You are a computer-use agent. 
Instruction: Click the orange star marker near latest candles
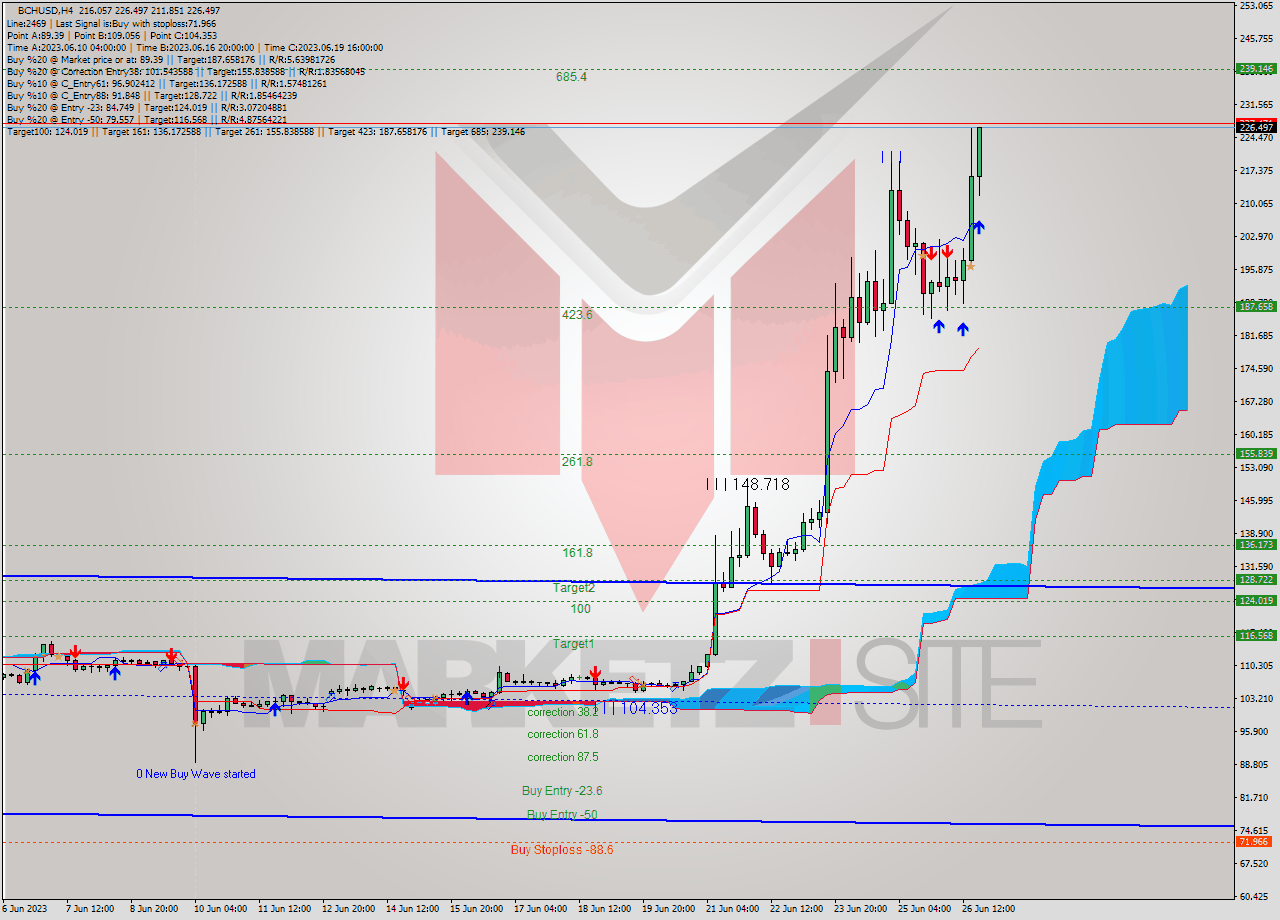970,266
